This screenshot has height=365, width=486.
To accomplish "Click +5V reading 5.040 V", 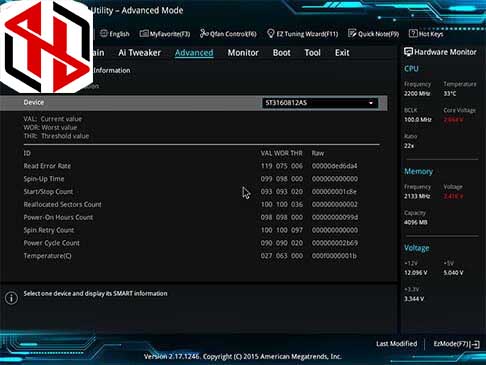I will tap(453, 273).
